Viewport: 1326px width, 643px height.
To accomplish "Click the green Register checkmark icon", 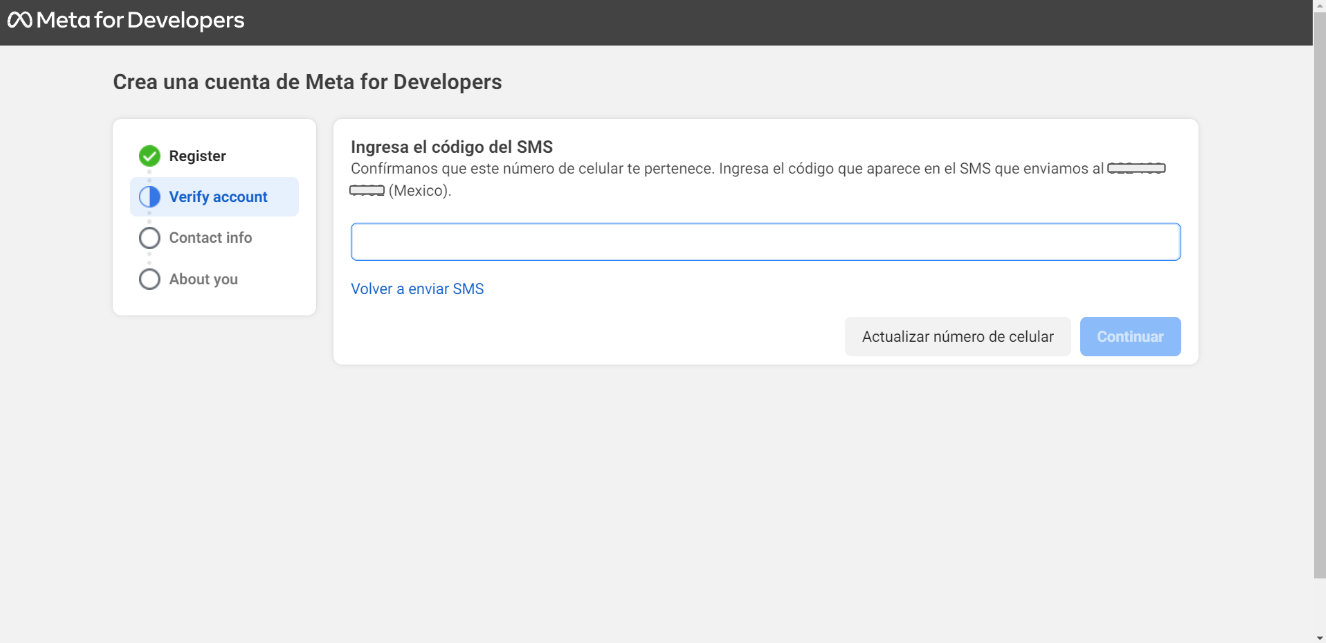I will click(150, 156).
